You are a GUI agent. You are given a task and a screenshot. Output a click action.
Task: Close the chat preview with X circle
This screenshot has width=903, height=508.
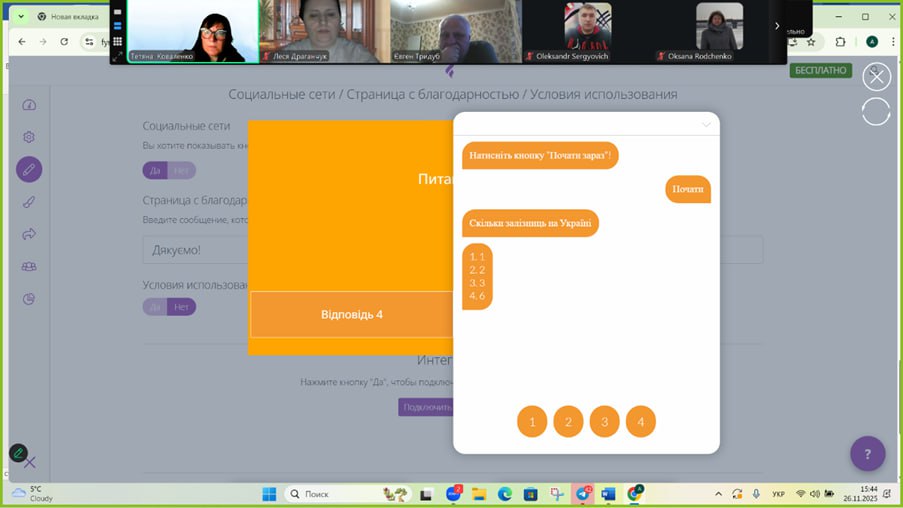876,77
